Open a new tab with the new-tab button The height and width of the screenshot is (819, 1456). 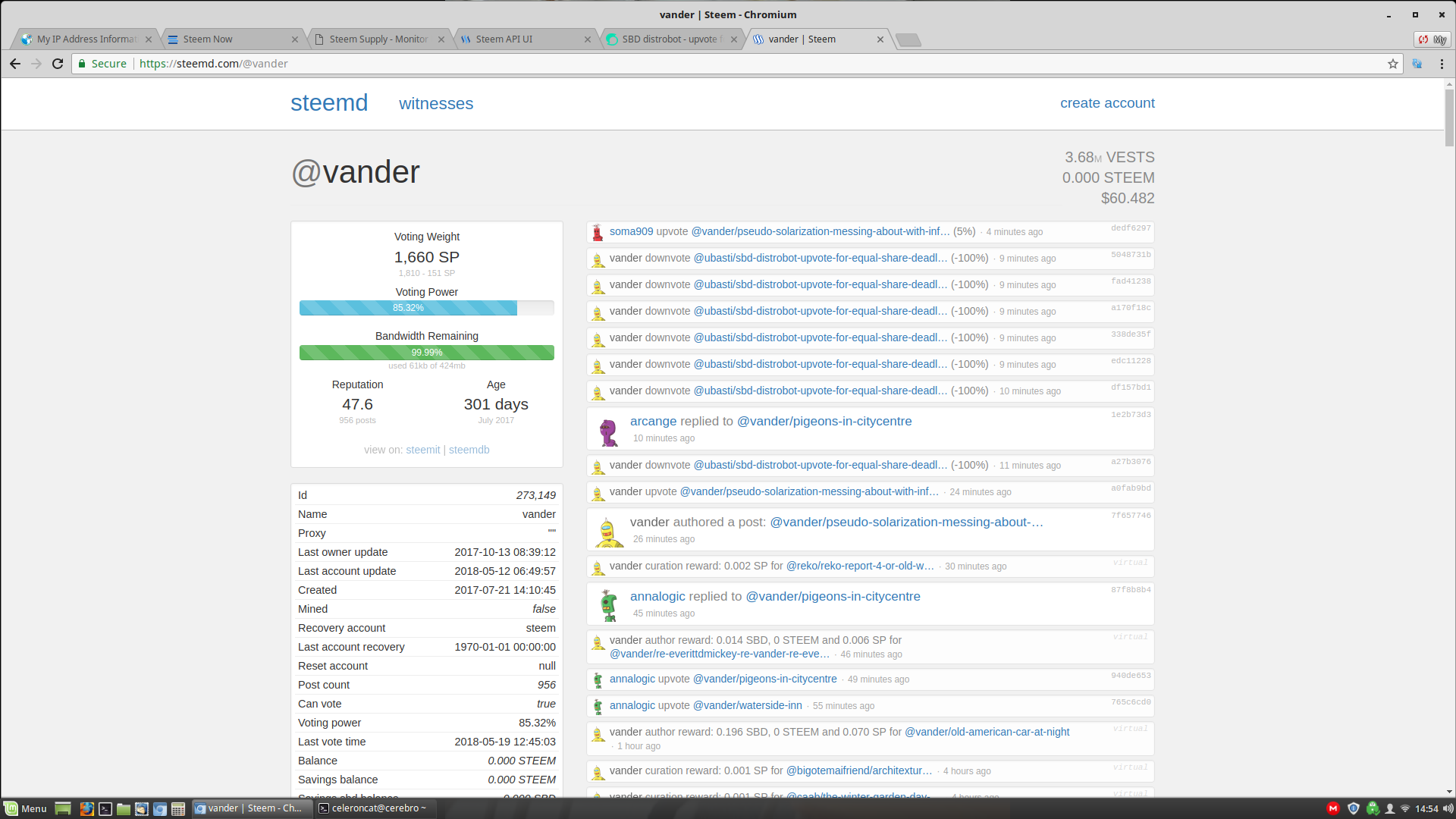pos(908,39)
